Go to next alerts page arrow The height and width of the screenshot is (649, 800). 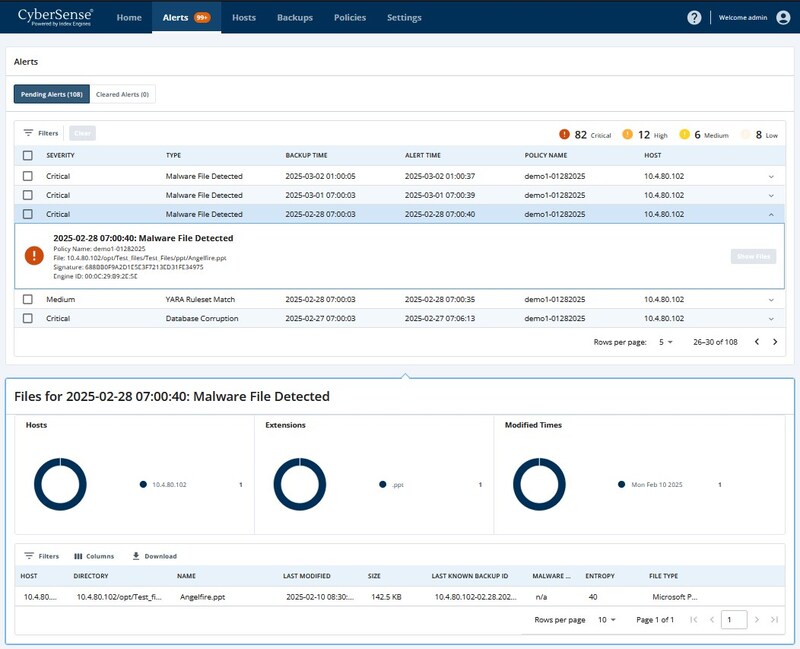click(775, 342)
